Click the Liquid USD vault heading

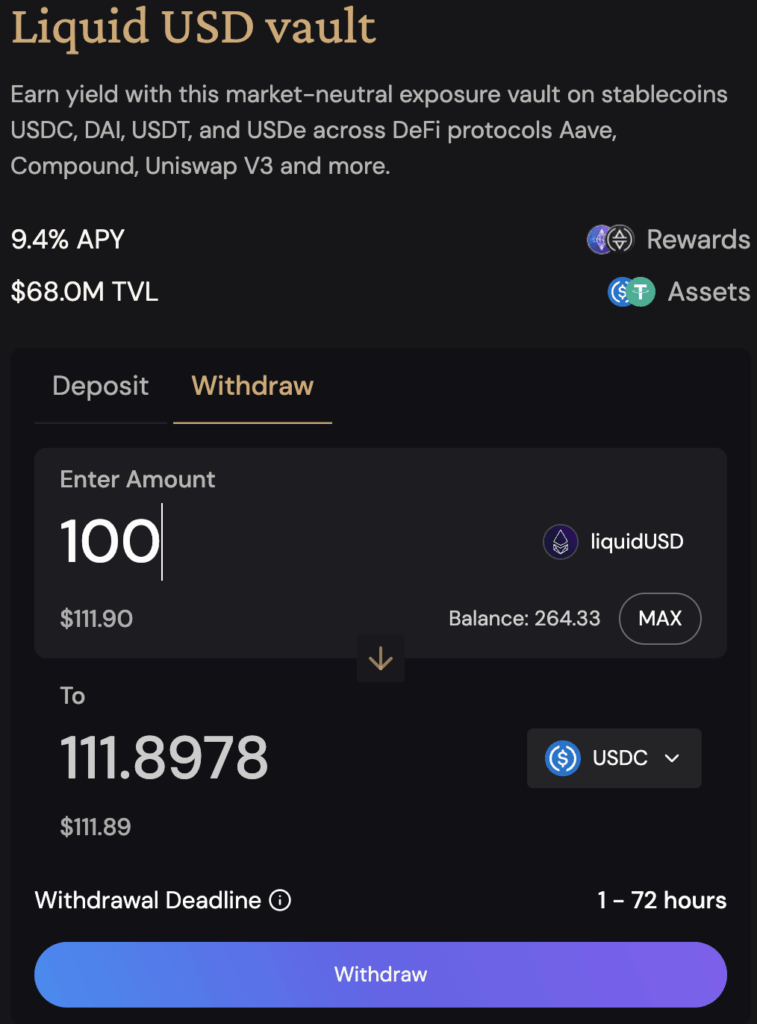(194, 27)
